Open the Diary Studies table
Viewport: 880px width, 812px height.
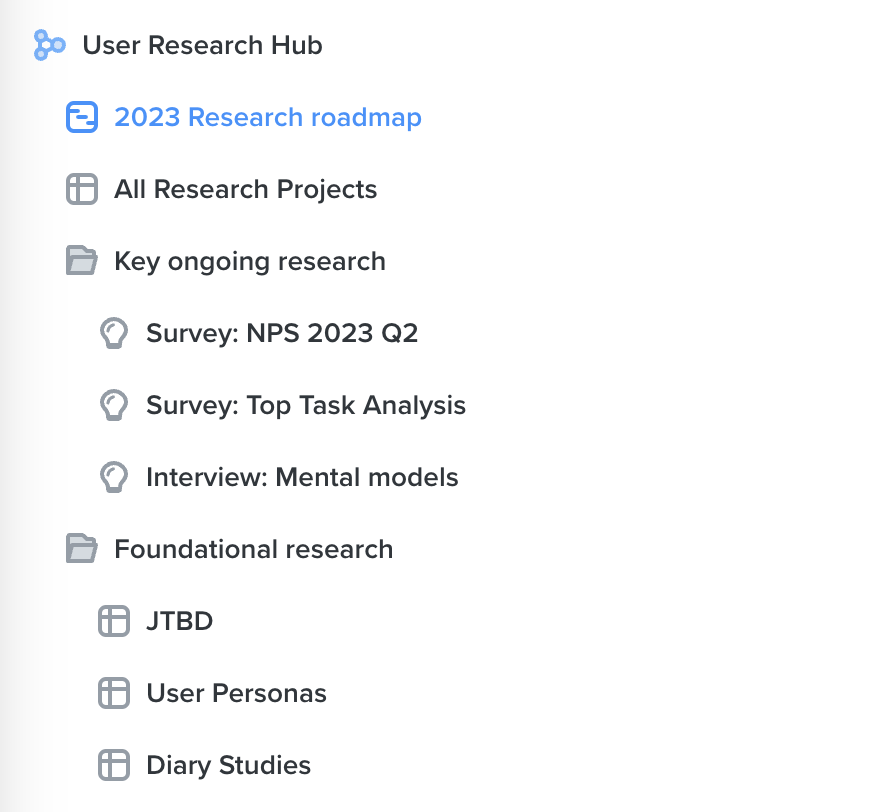pos(228,765)
